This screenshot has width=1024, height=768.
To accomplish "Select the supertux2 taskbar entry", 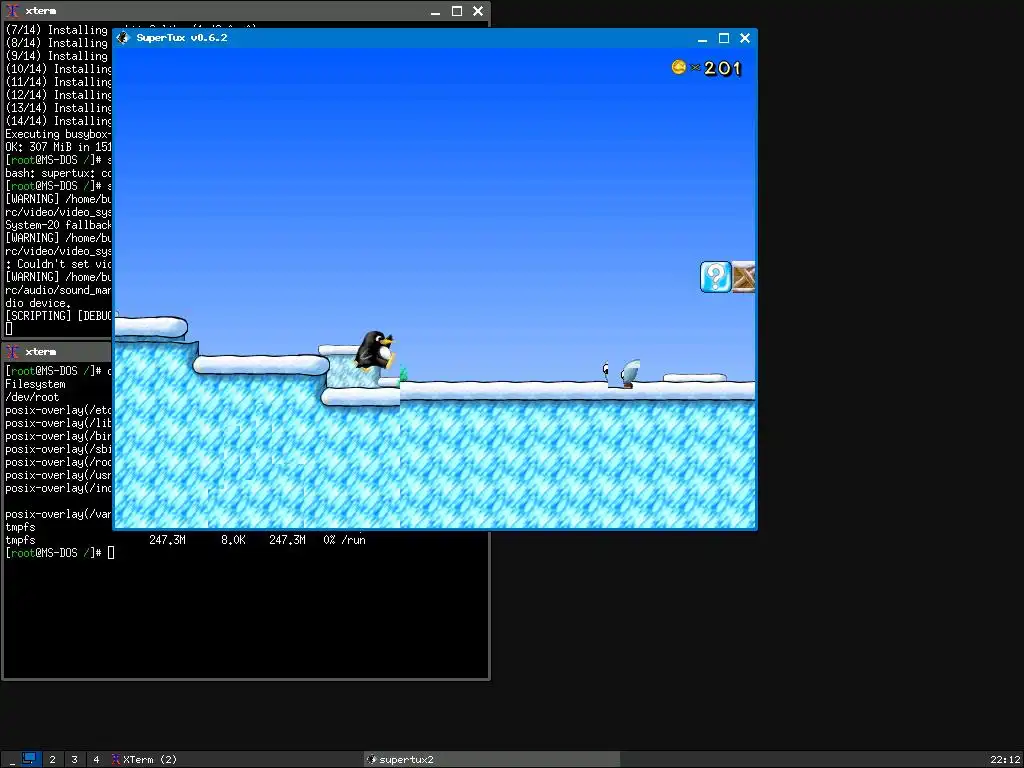I will point(492,760).
